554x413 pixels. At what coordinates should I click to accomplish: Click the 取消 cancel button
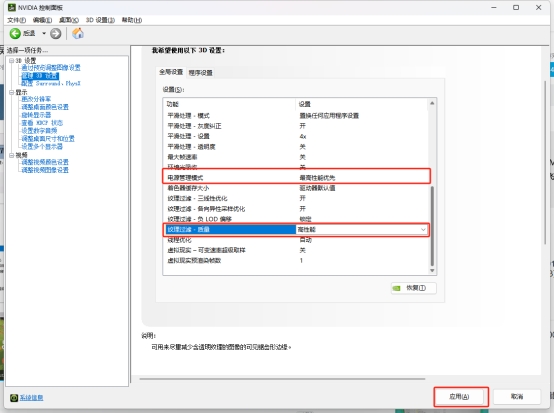click(x=517, y=397)
